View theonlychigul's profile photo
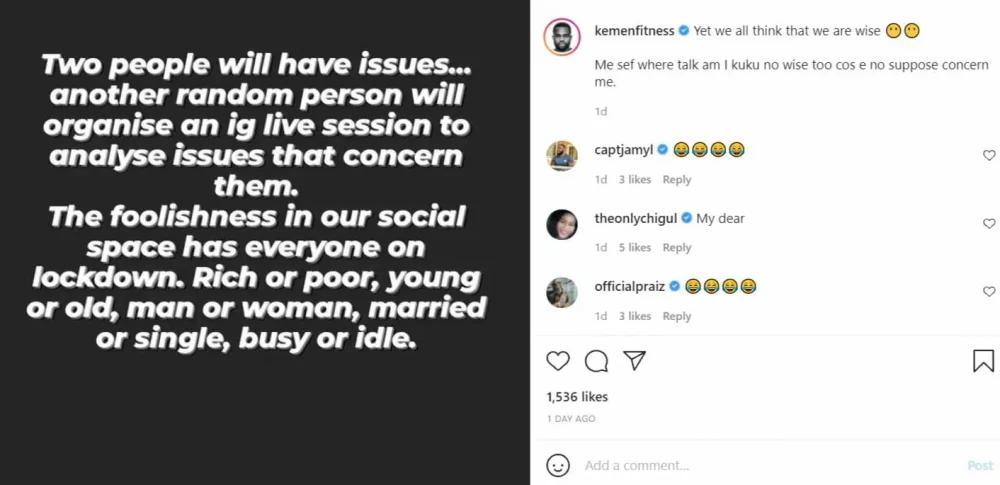1000x485 pixels. pos(561,224)
